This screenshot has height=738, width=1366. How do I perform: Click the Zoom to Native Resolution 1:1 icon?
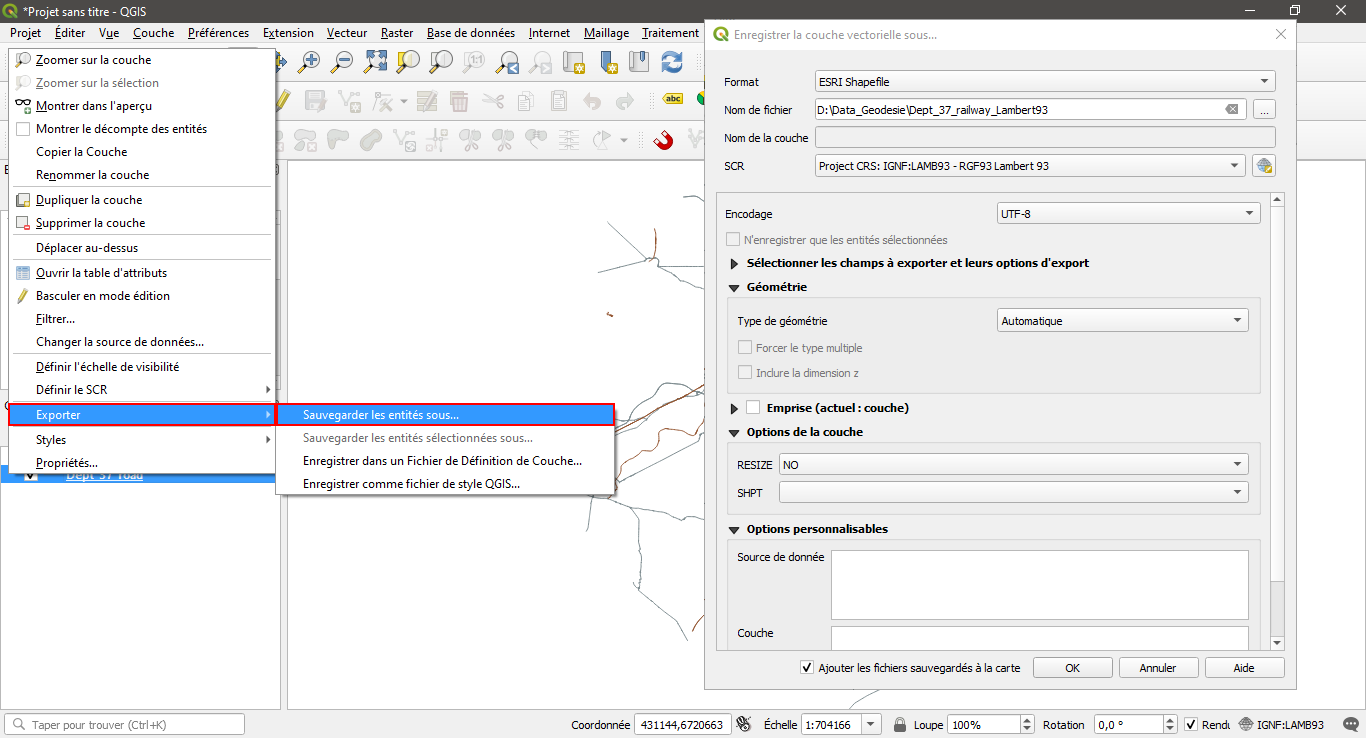476,62
